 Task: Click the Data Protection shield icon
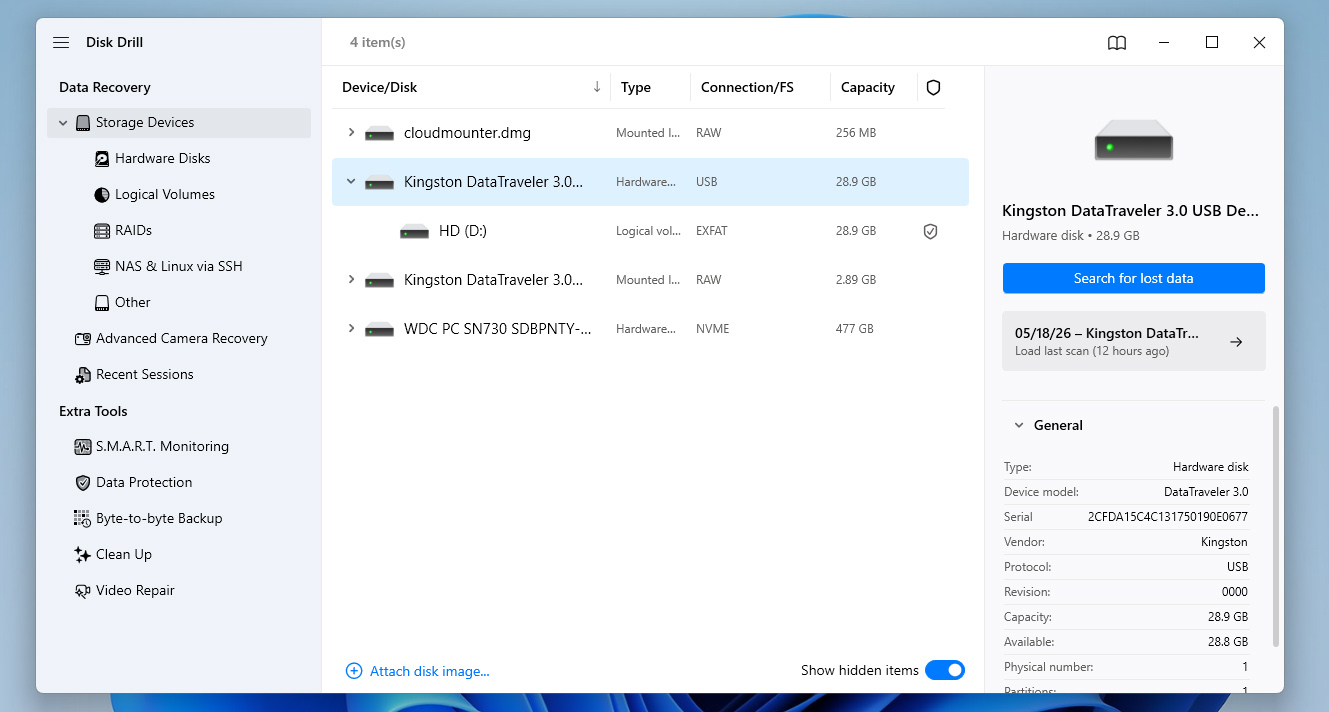[83, 483]
